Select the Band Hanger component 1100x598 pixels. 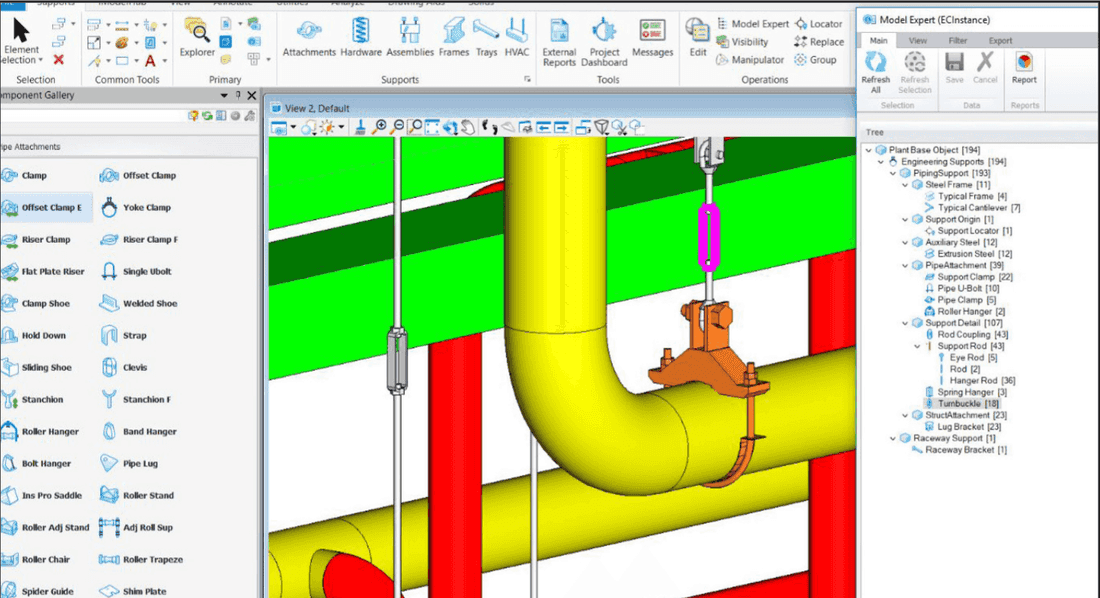point(138,432)
